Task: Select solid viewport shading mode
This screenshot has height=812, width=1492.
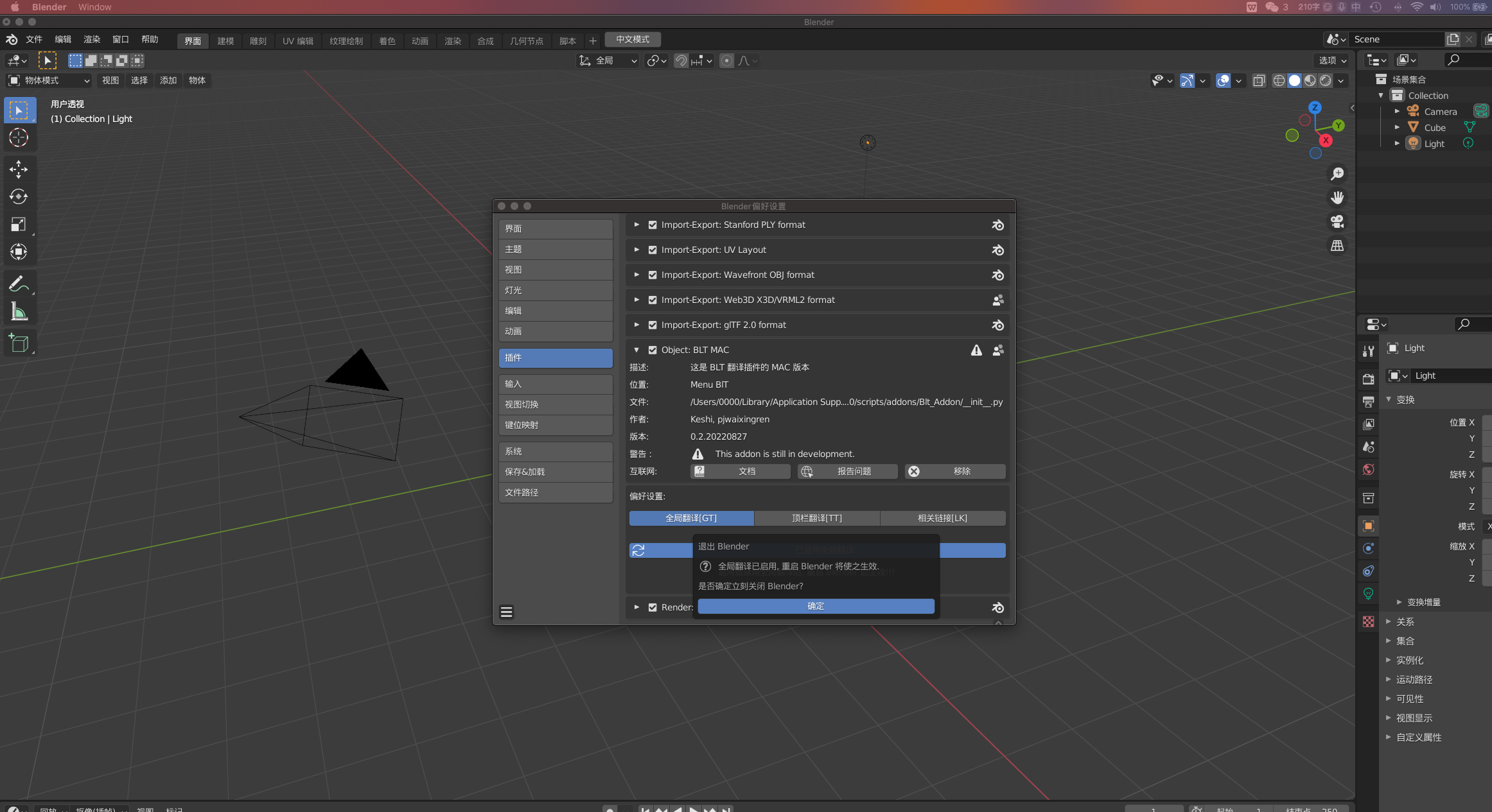Action: point(1294,80)
